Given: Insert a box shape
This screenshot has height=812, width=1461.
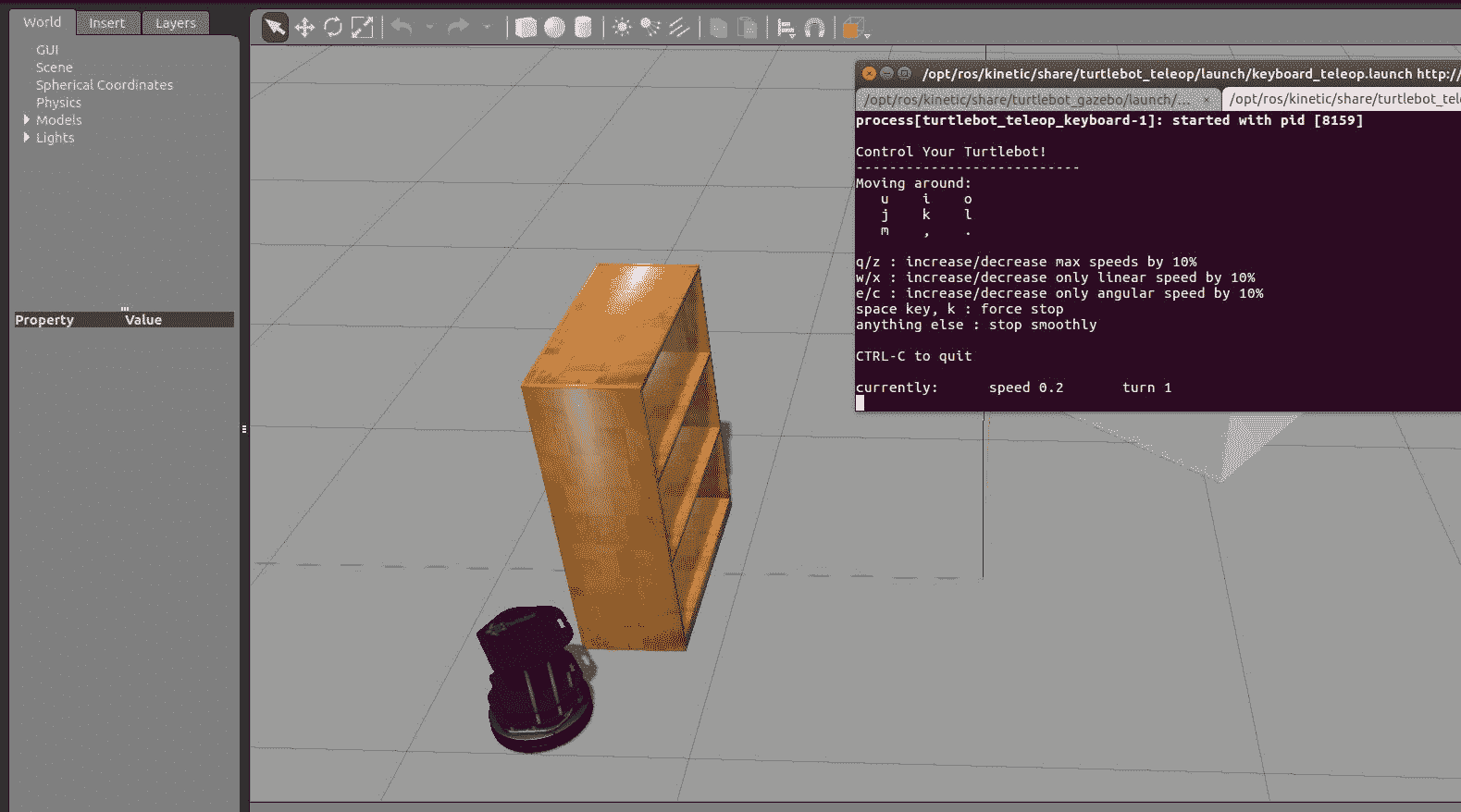Looking at the screenshot, I should [x=526, y=28].
